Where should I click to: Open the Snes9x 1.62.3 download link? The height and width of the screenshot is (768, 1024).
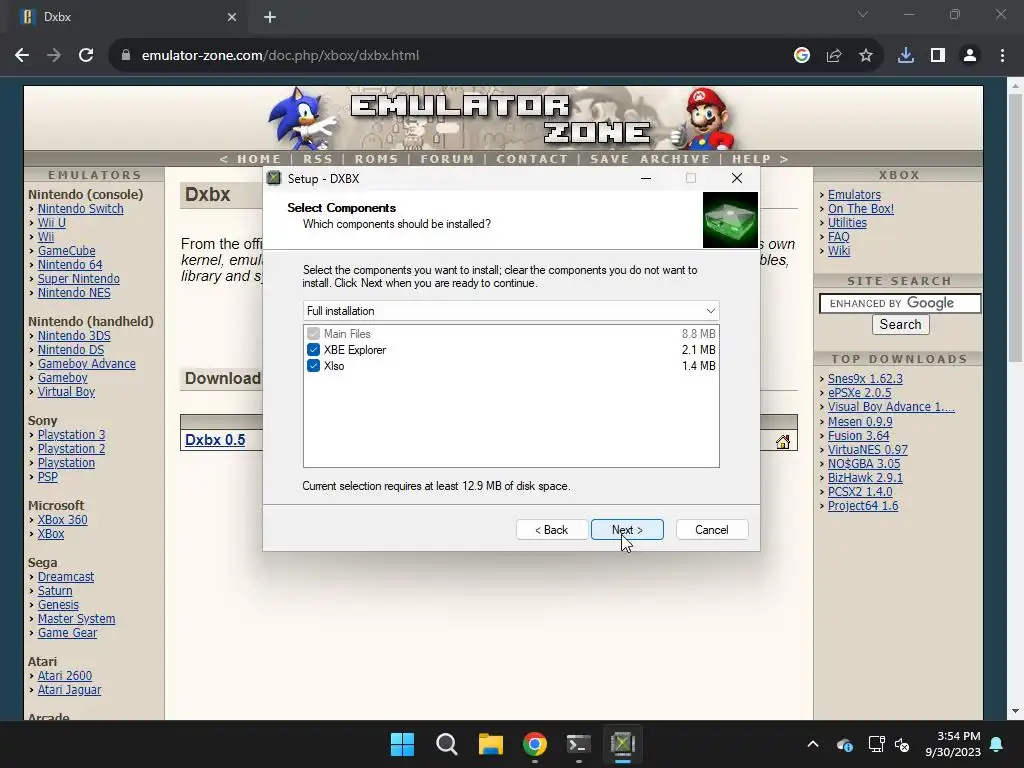click(865, 379)
